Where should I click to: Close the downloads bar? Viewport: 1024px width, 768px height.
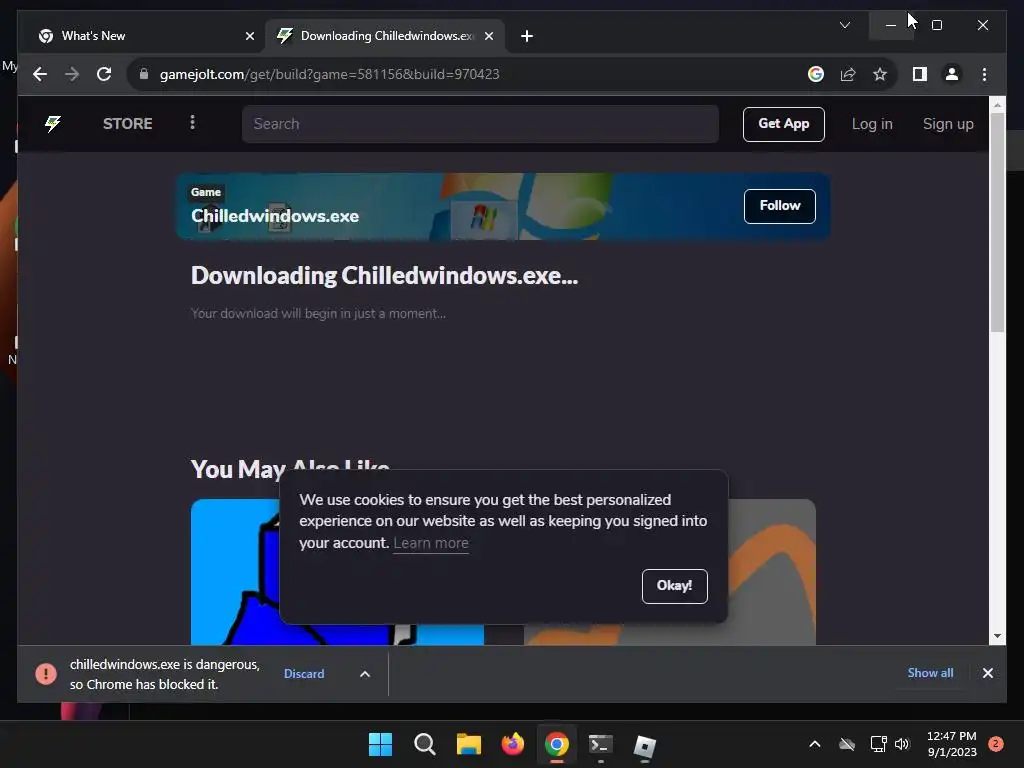(x=987, y=673)
